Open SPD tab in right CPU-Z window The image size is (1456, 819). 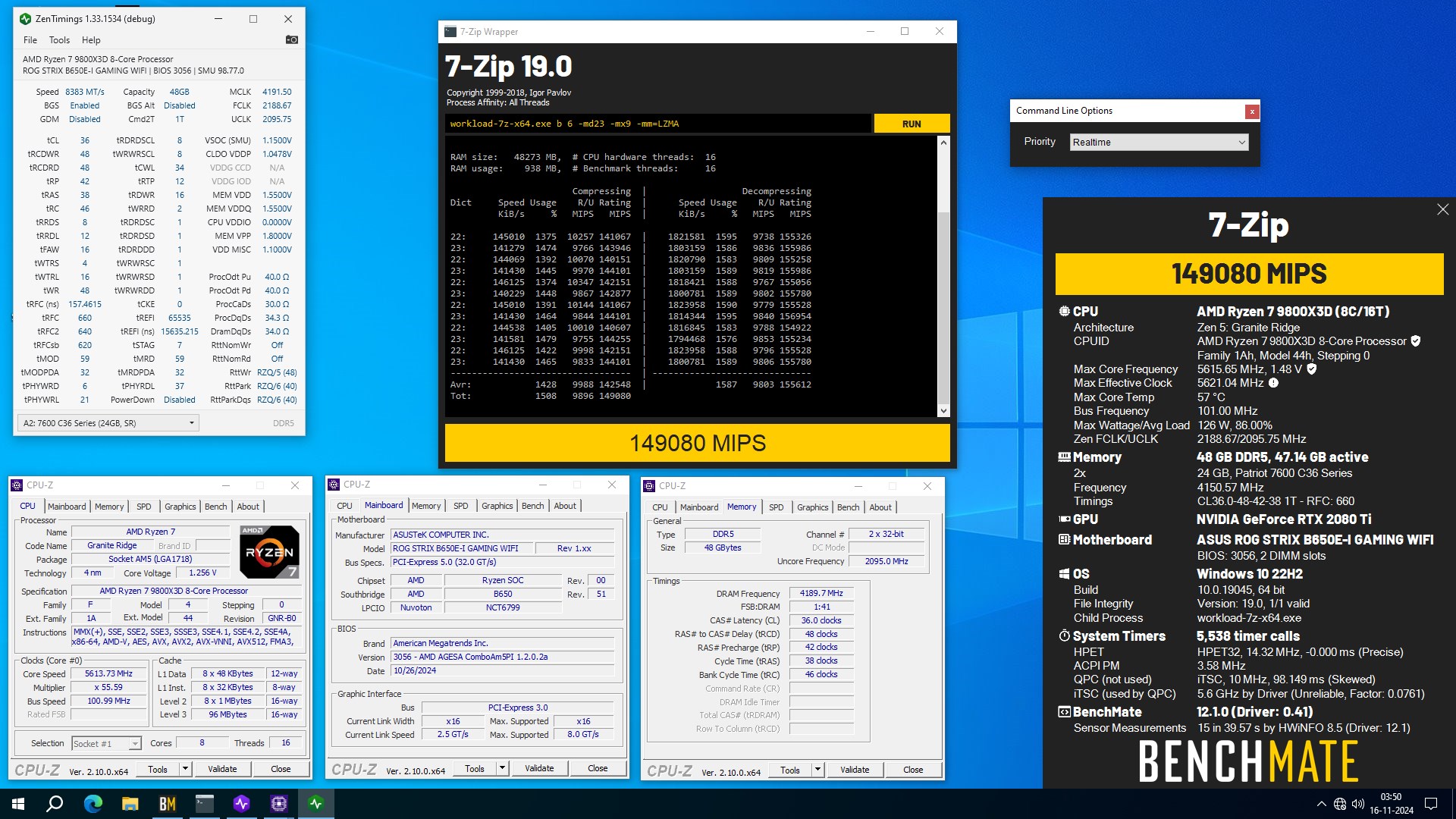(776, 507)
